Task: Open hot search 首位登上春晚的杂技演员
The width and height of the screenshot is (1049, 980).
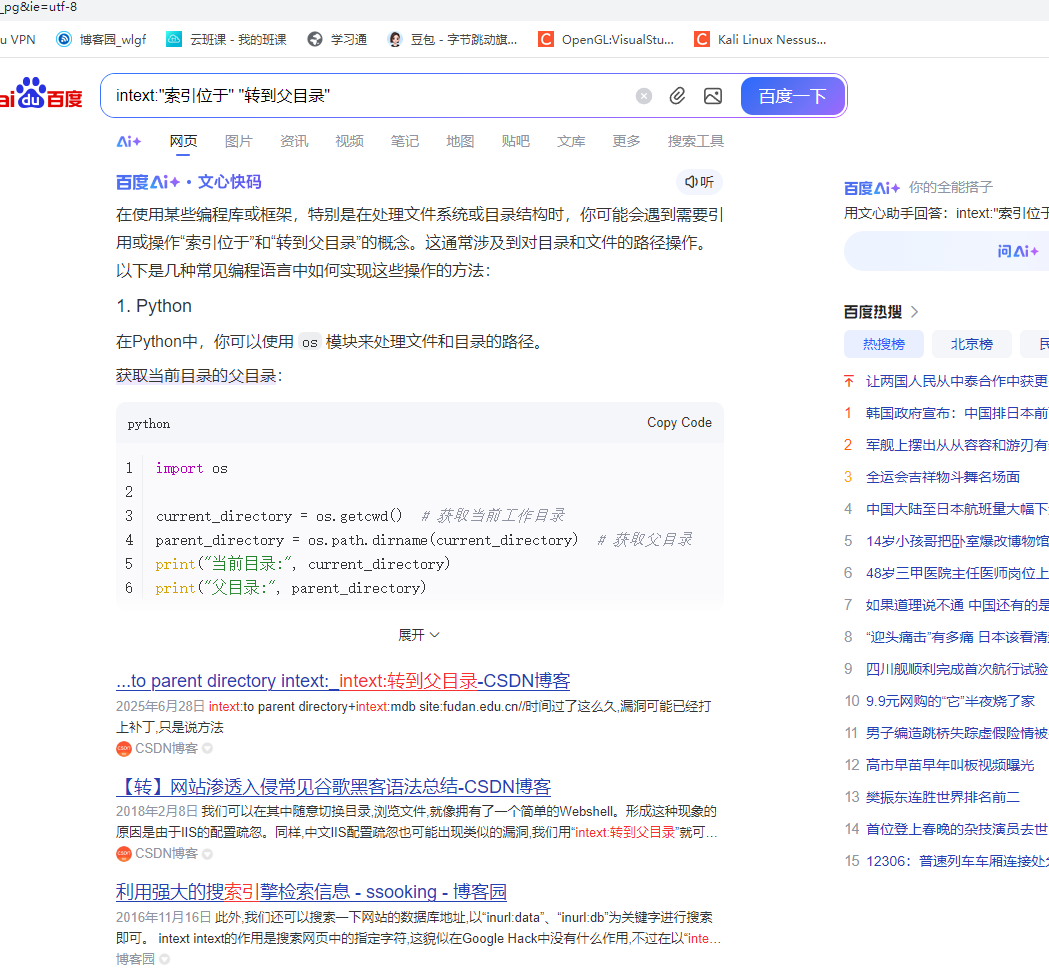Action: 957,829
